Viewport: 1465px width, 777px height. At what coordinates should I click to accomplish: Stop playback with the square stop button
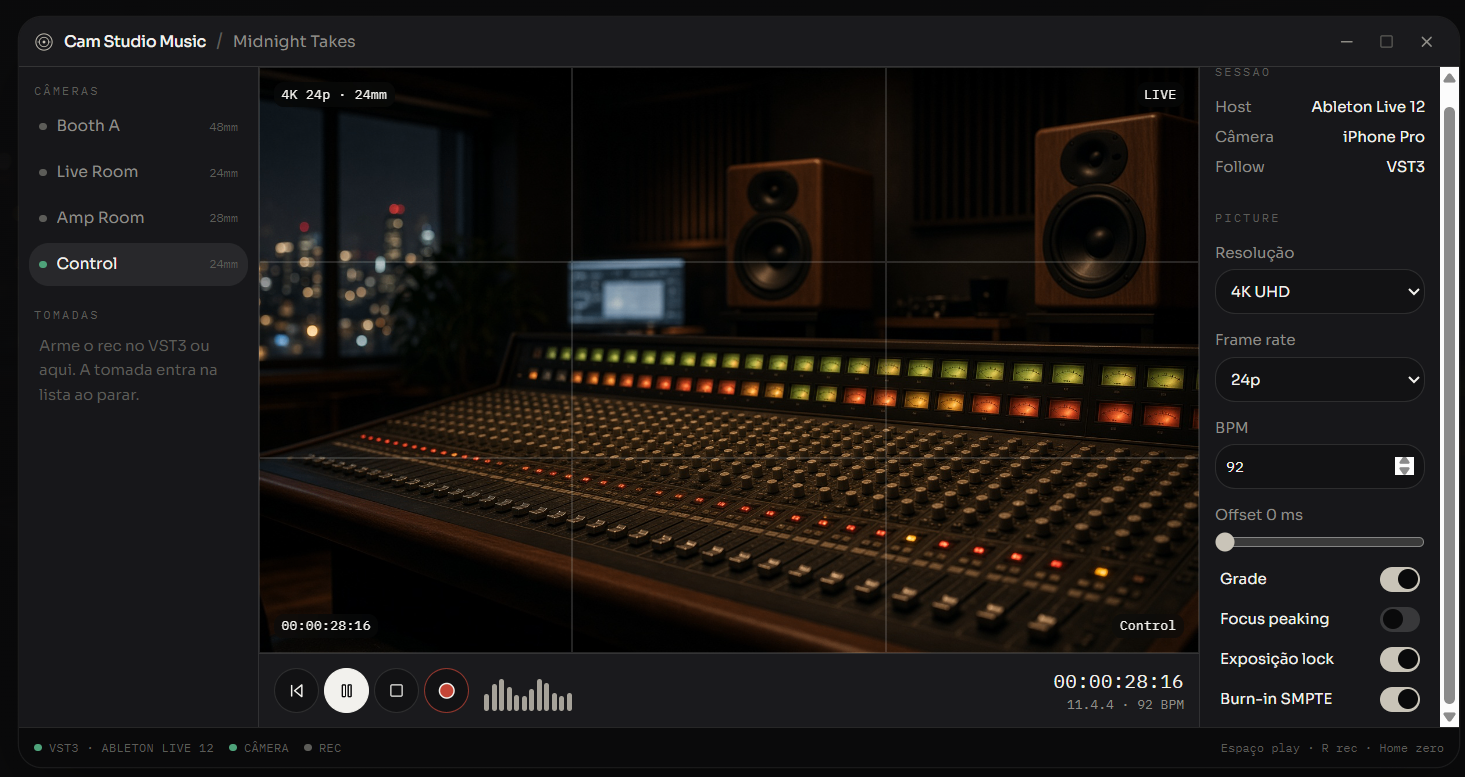(396, 690)
